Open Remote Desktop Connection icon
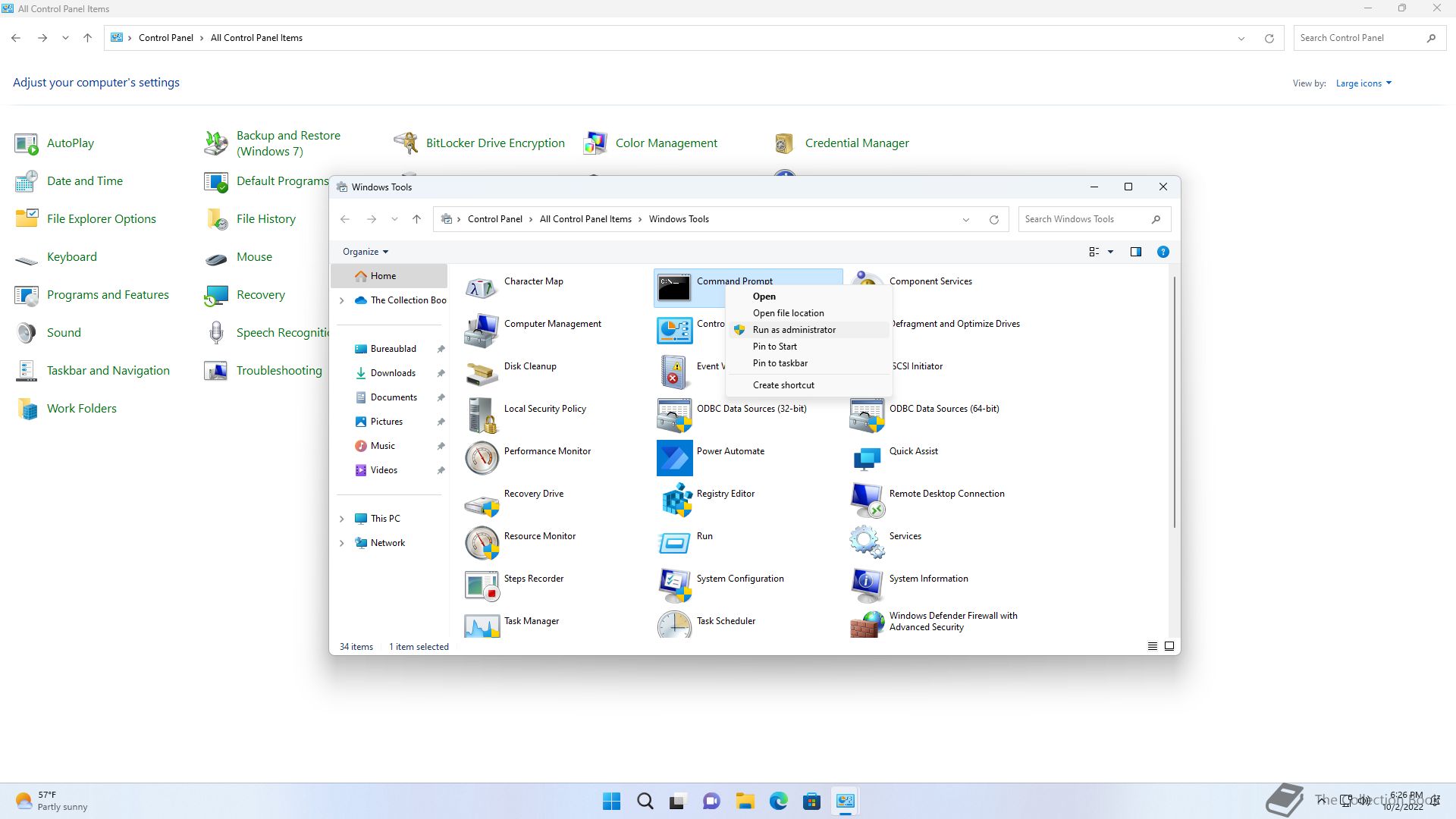Viewport: 1456px width, 819px height. (x=867, y=500)
